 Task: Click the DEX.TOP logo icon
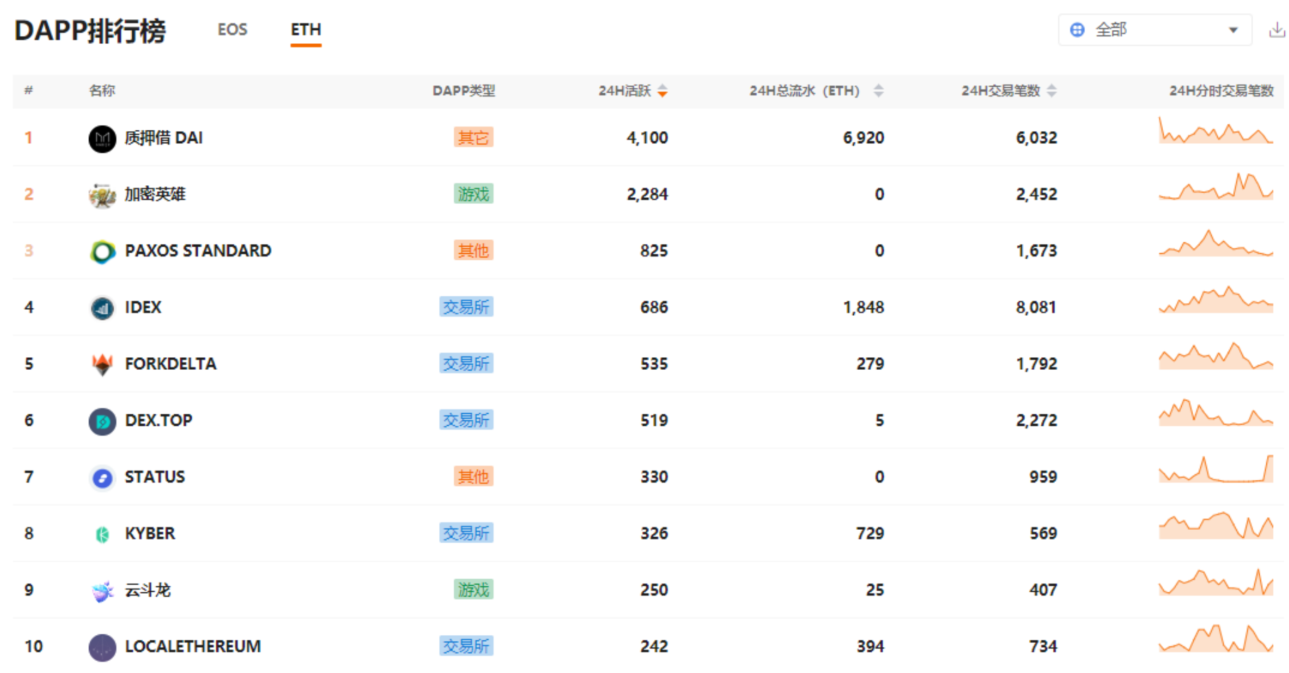point(102,421)
